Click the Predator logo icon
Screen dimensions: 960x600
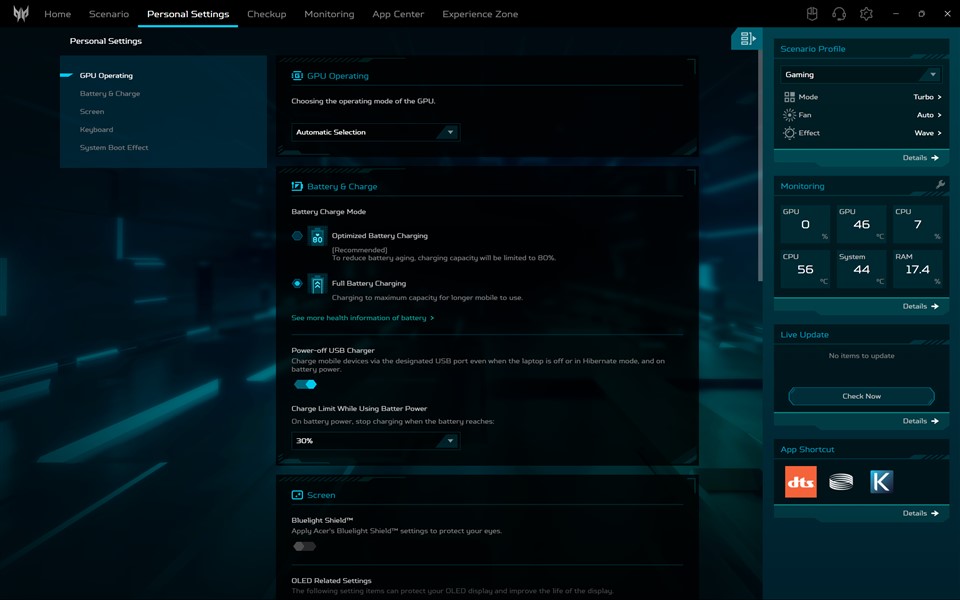tap(20, 14)
